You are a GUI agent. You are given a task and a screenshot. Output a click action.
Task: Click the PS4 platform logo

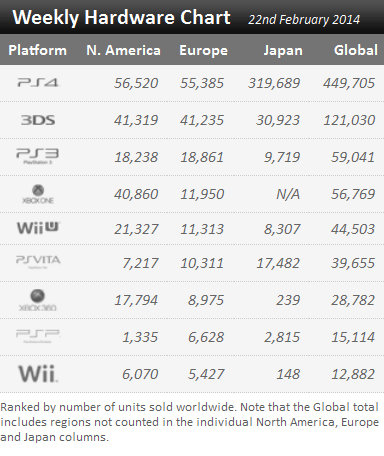38,82
